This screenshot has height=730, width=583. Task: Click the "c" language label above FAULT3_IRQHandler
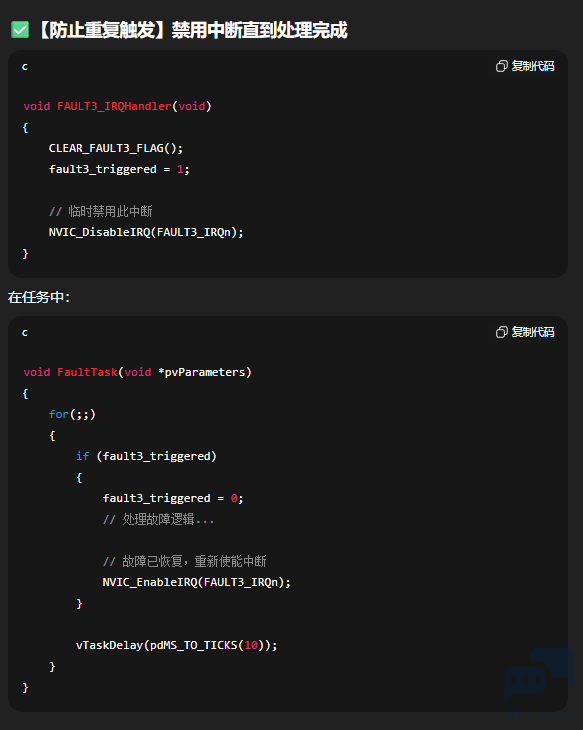coord(25,67)
